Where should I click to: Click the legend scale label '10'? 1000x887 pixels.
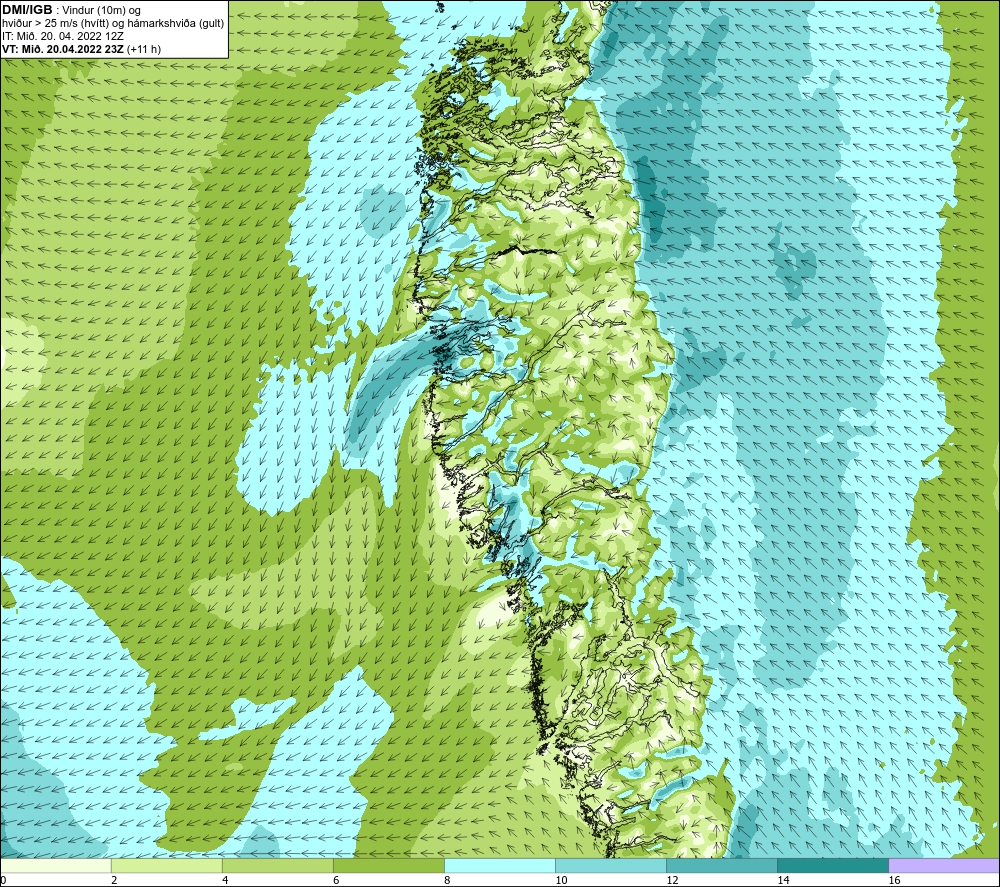pos(561,881)
